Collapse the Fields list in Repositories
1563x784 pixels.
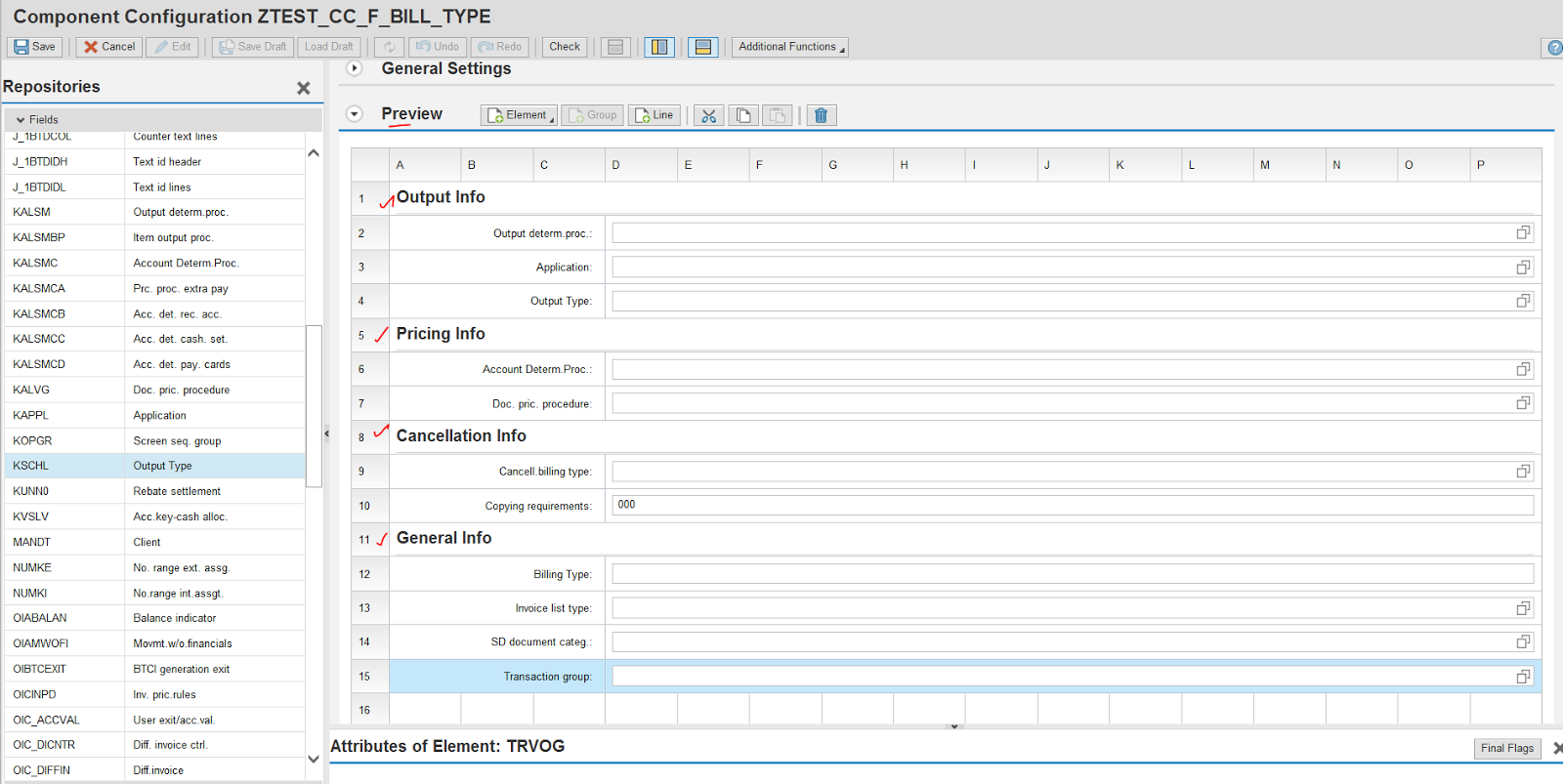(21, 120)
